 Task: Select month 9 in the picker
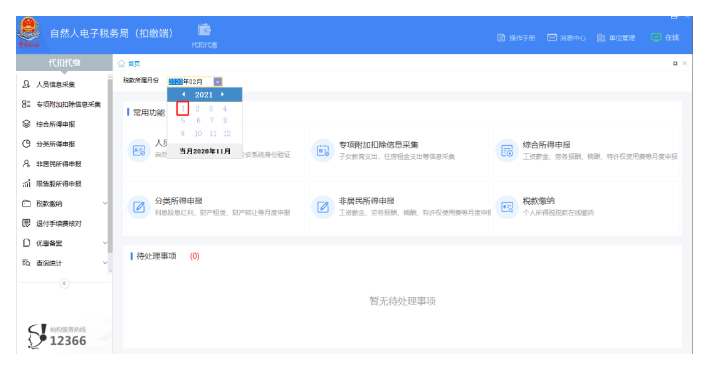183,134
